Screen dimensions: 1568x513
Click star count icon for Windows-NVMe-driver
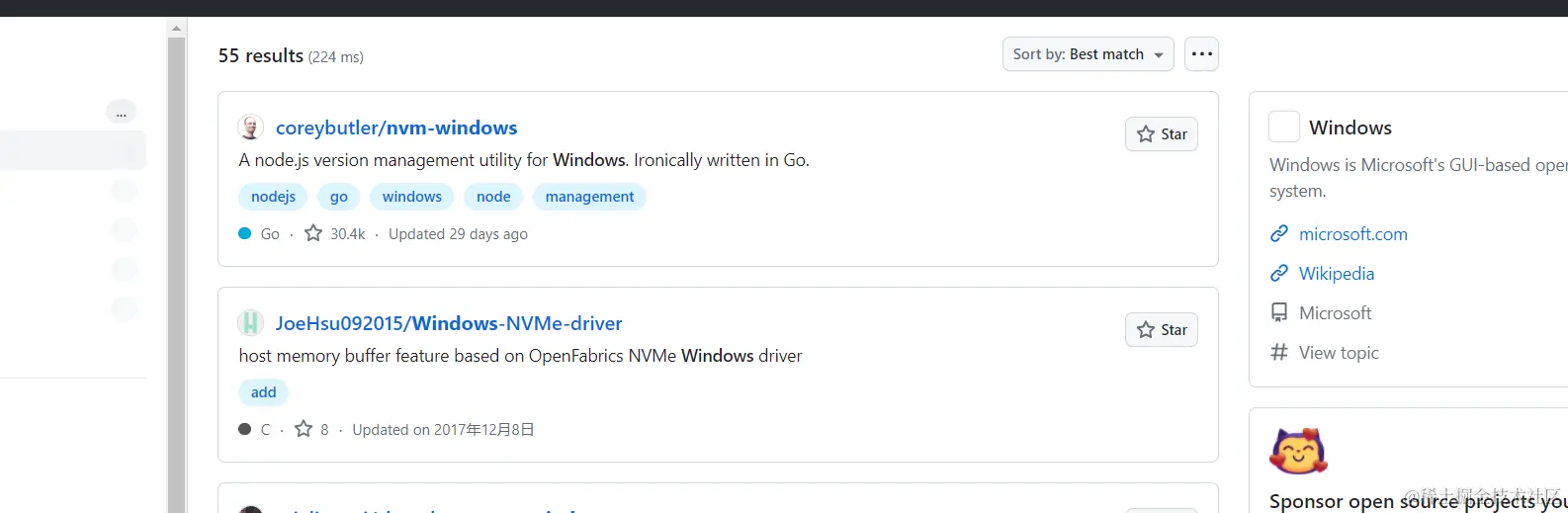coord(304,429)
